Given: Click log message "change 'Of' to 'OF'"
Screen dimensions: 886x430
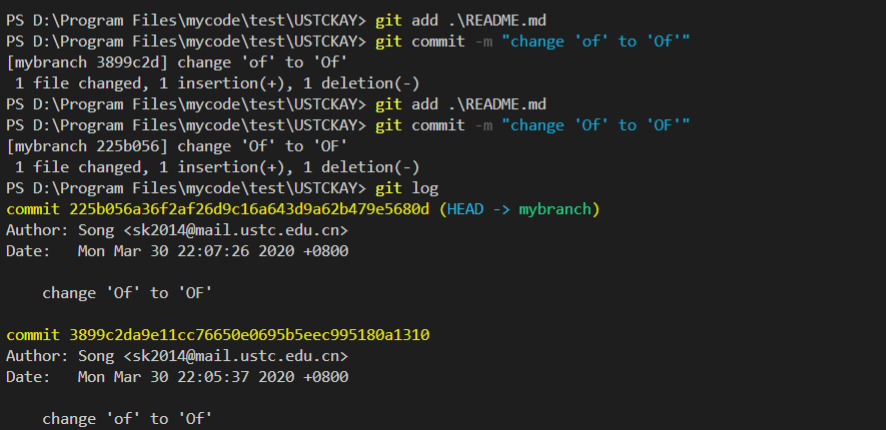Looking at the screenshot, I should 127,293.
